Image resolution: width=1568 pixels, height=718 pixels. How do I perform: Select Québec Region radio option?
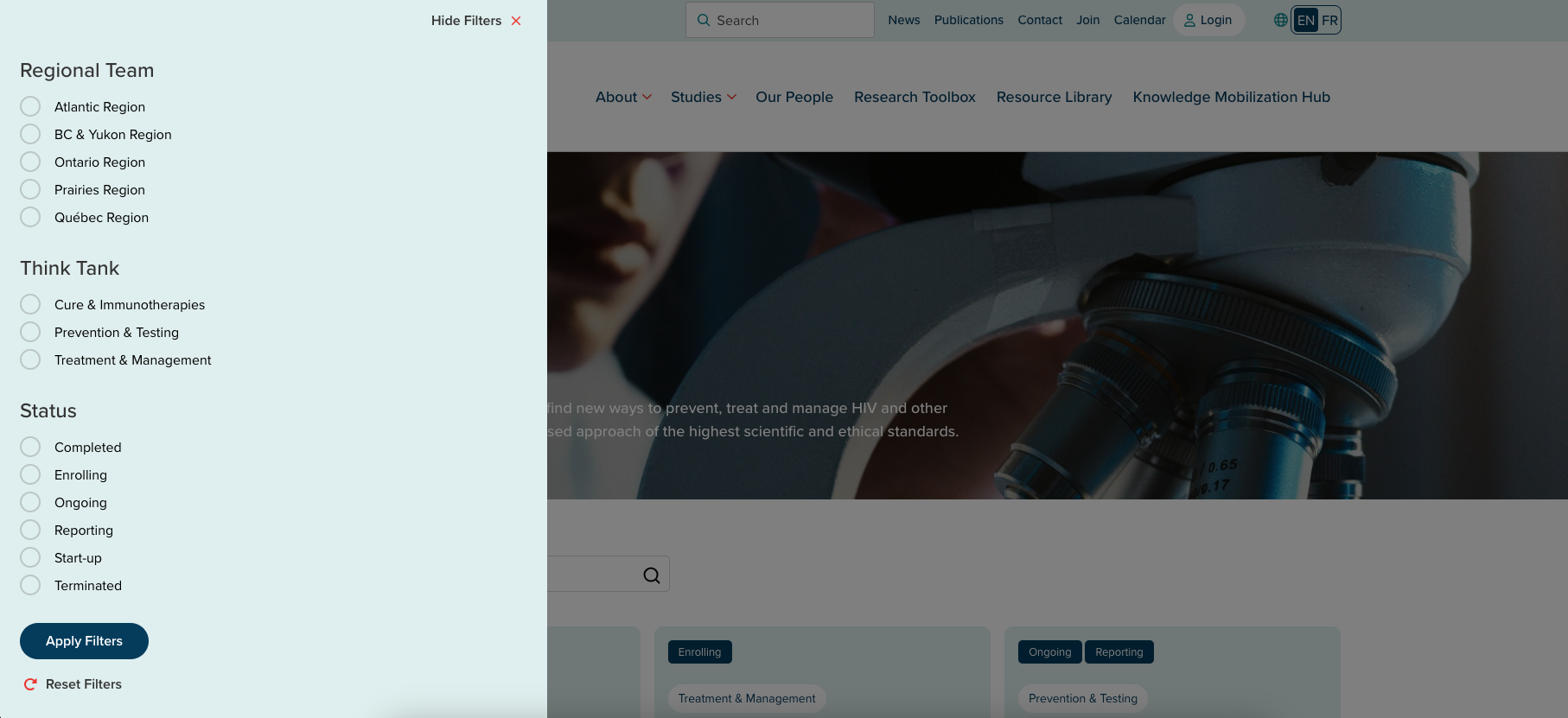30,217
